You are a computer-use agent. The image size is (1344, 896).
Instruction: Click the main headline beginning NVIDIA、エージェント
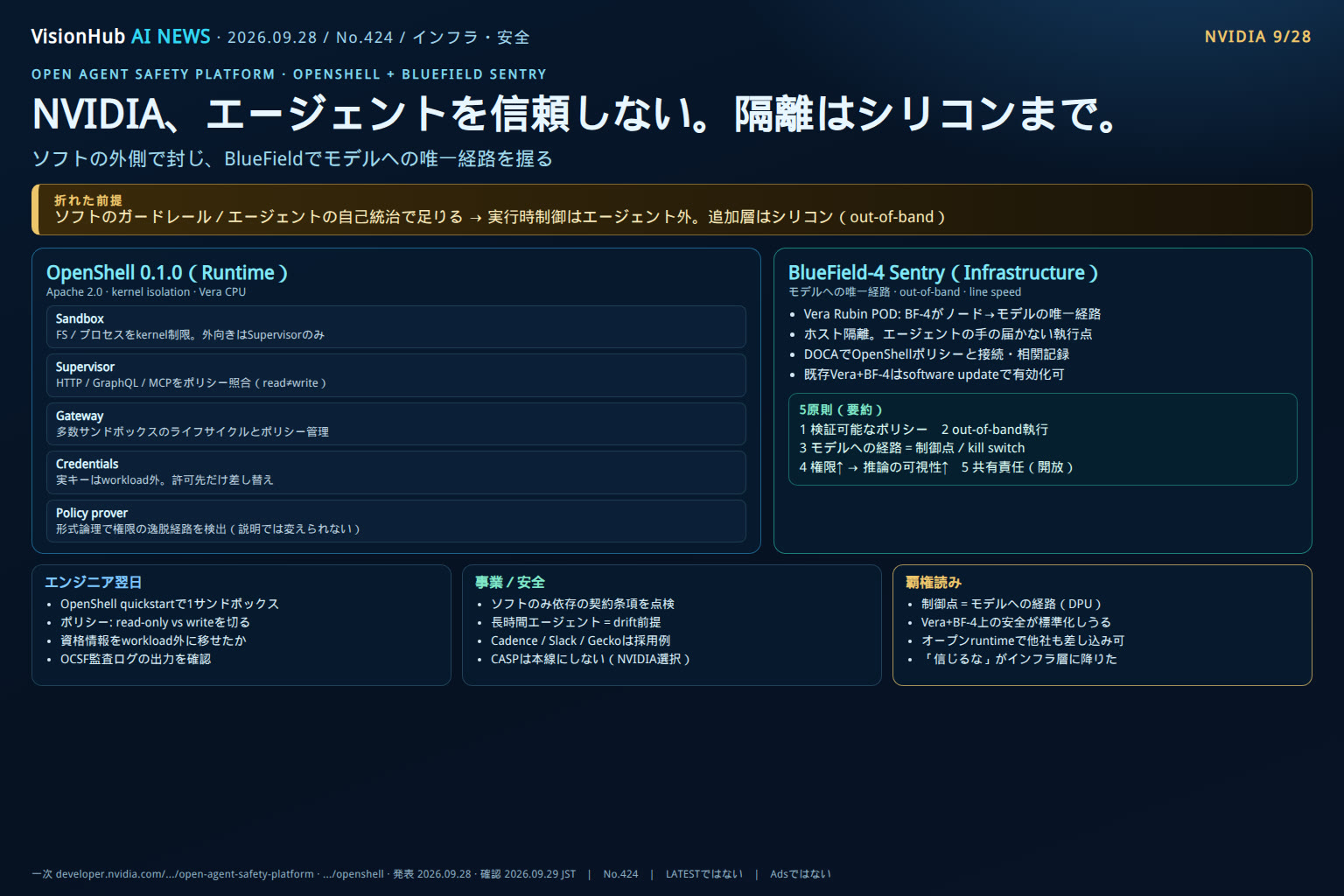(x=575, y=114)
